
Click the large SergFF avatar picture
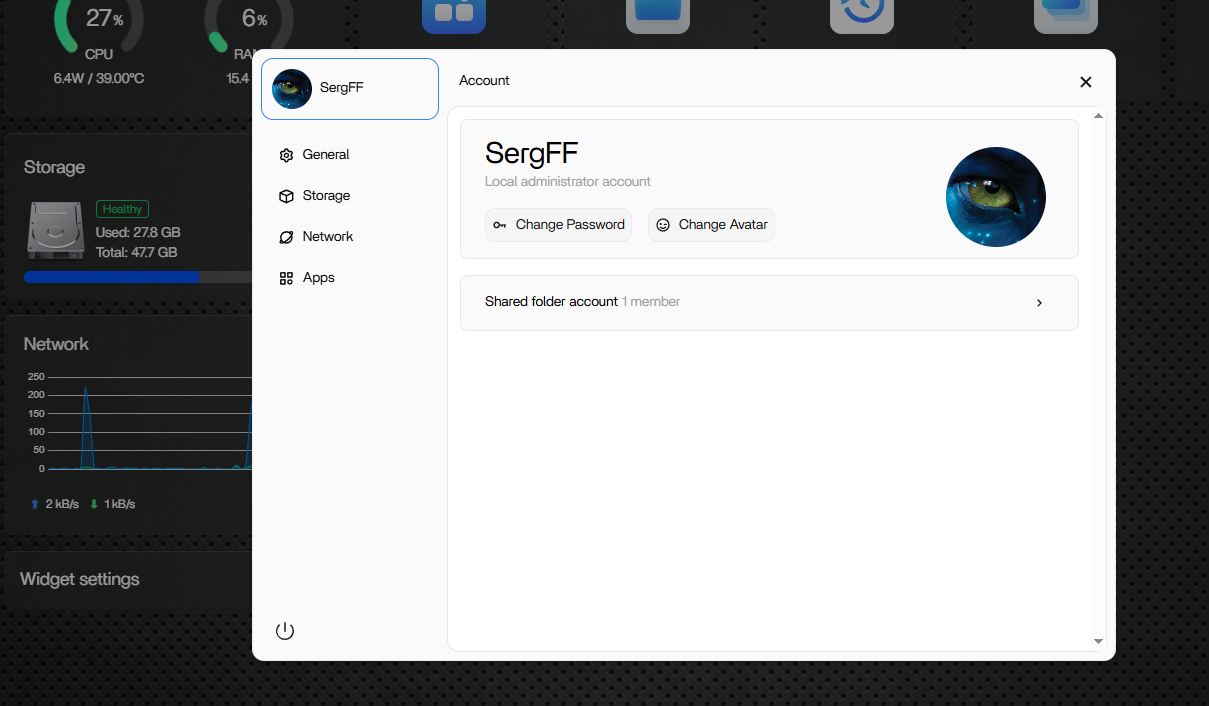click(x=995, y=197)
